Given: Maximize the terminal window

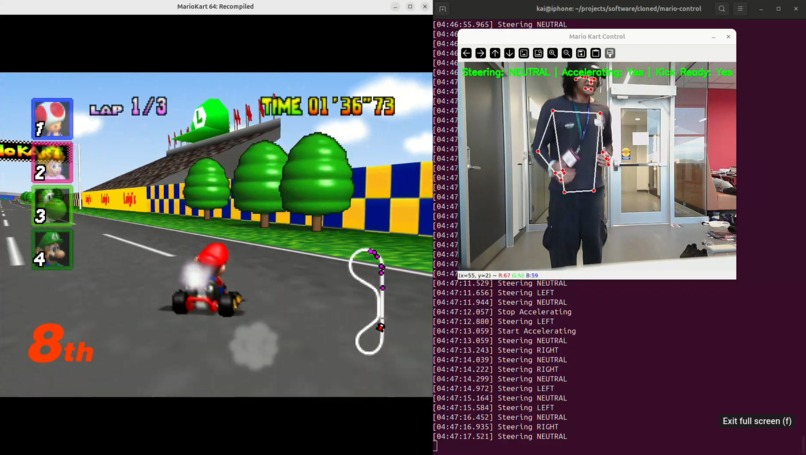Looking at the screenshot, I should [x=778, y=9].
